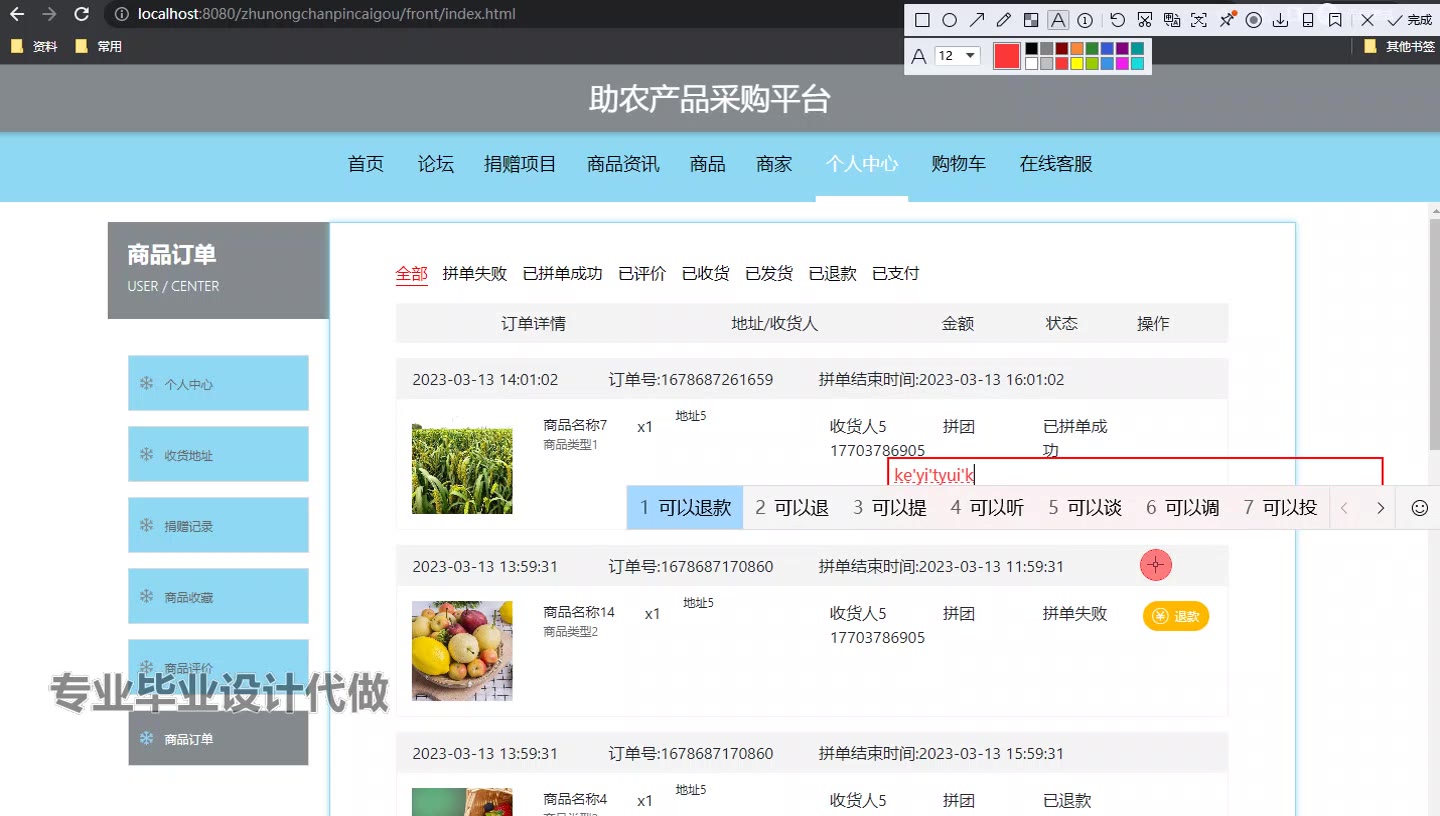Choose the purple color swatch
The image size is (1440, 816).
pyautogui.click(x=1122, y=48)
